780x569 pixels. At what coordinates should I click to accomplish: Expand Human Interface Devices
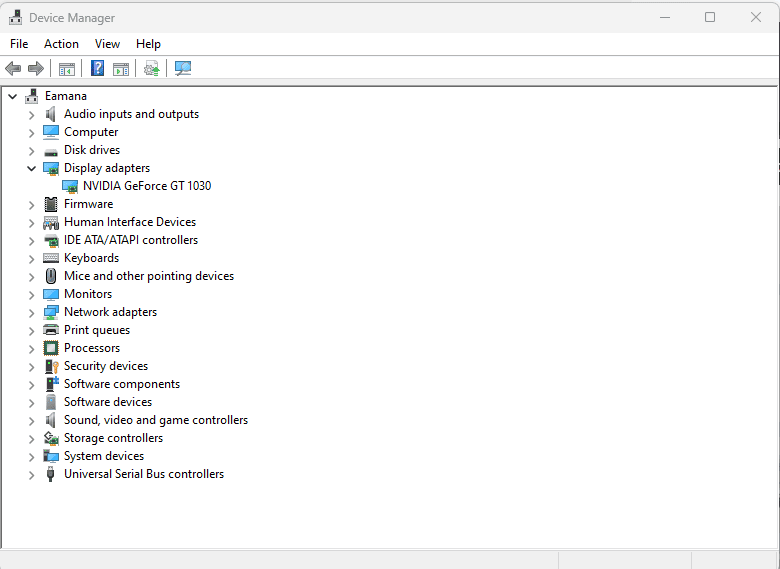[31, 223]
